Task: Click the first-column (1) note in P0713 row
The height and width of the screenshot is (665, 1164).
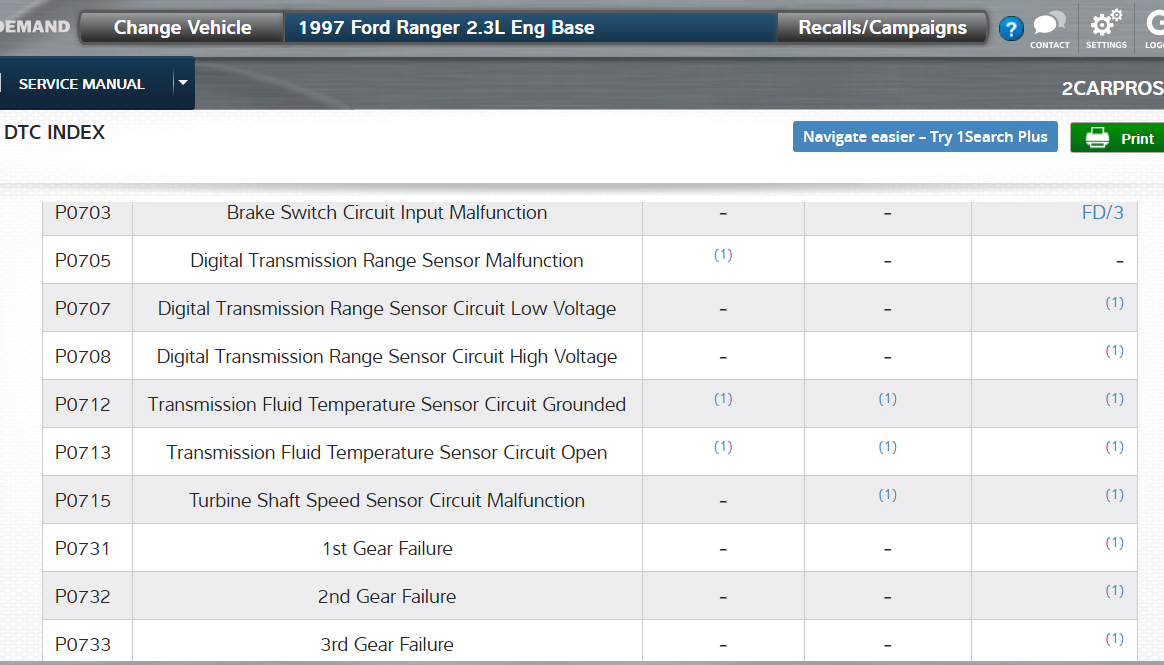Action: [x=723, y=447]
